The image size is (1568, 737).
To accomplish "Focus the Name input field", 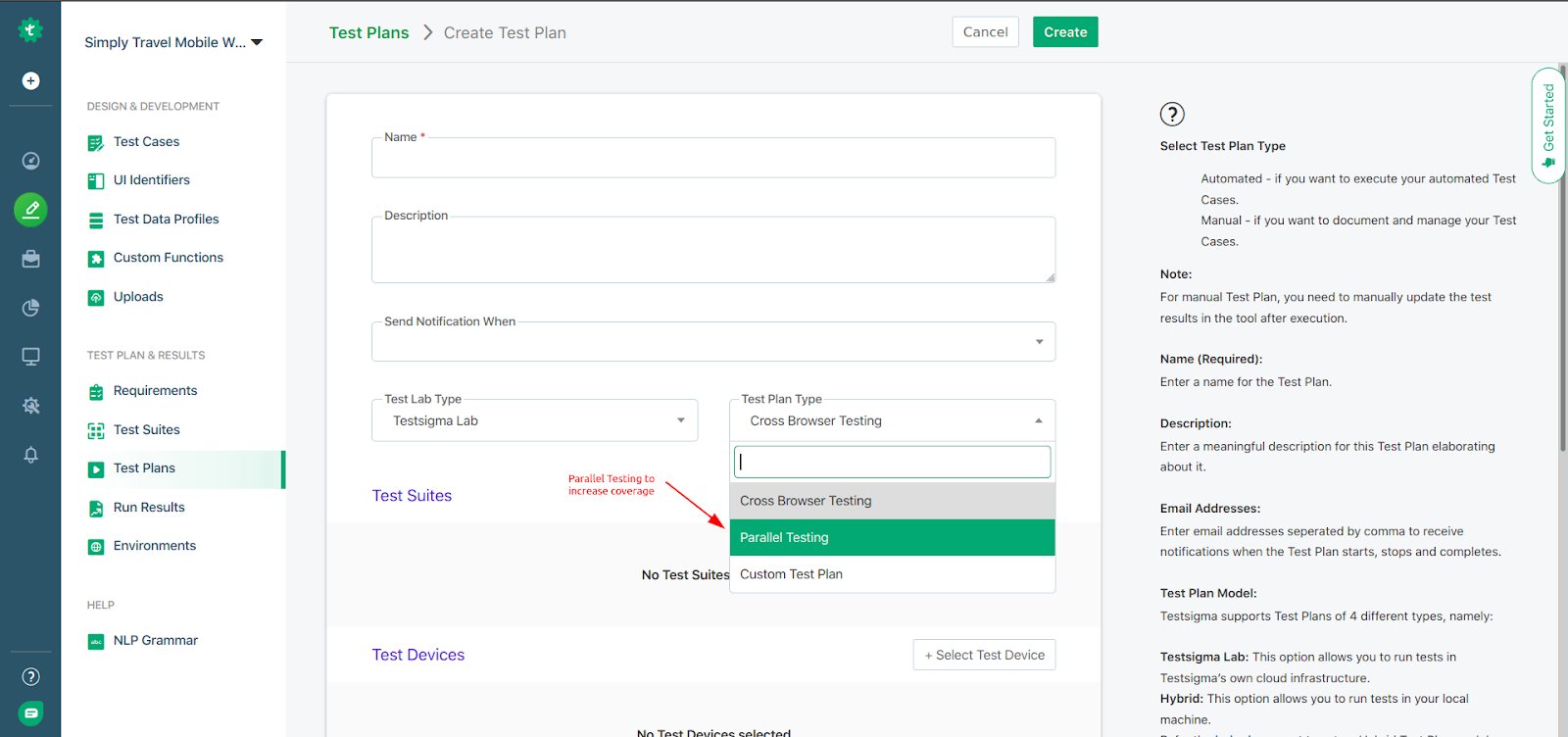I will pos(713,158).
